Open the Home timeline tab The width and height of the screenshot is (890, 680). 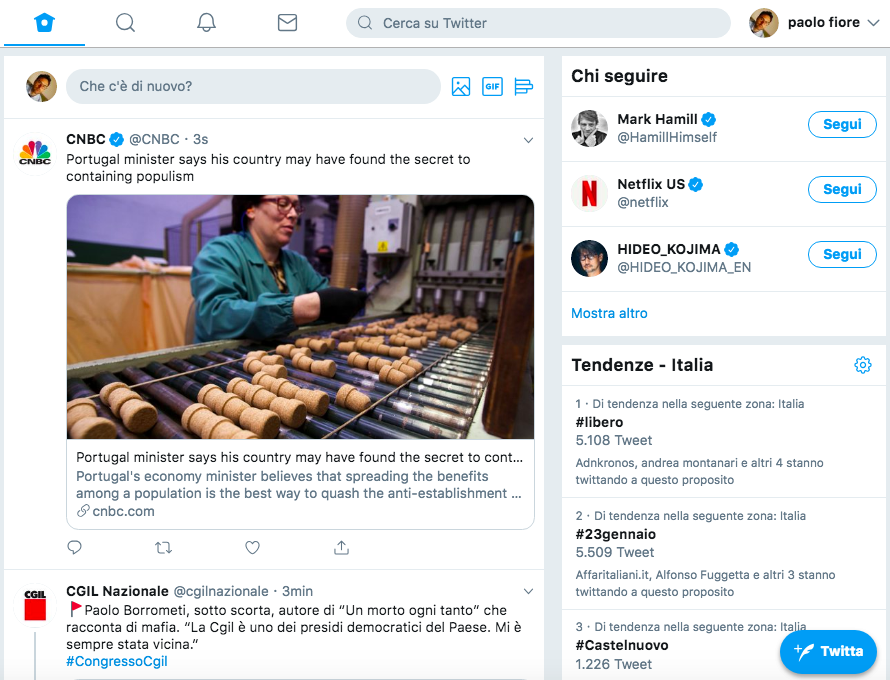pos(44,23)
